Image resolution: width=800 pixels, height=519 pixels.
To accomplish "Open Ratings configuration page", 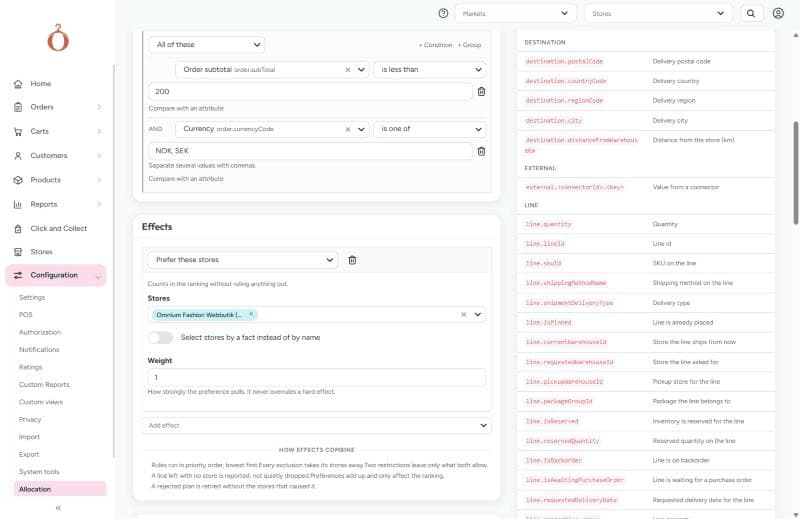I will click(x=31, y=367).
